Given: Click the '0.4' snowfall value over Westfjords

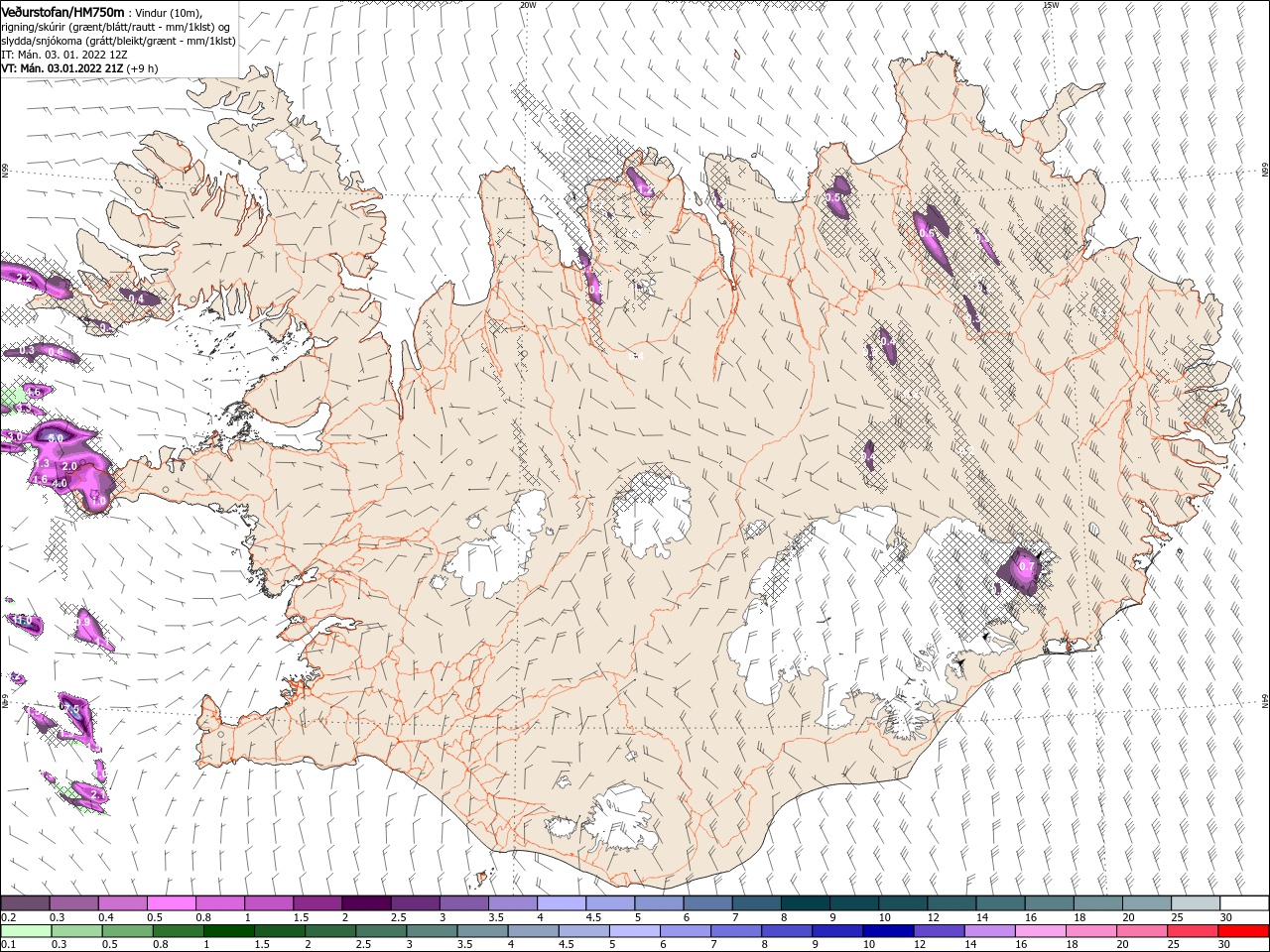Looking at the screenshot, I should click(x=137, y=298).
